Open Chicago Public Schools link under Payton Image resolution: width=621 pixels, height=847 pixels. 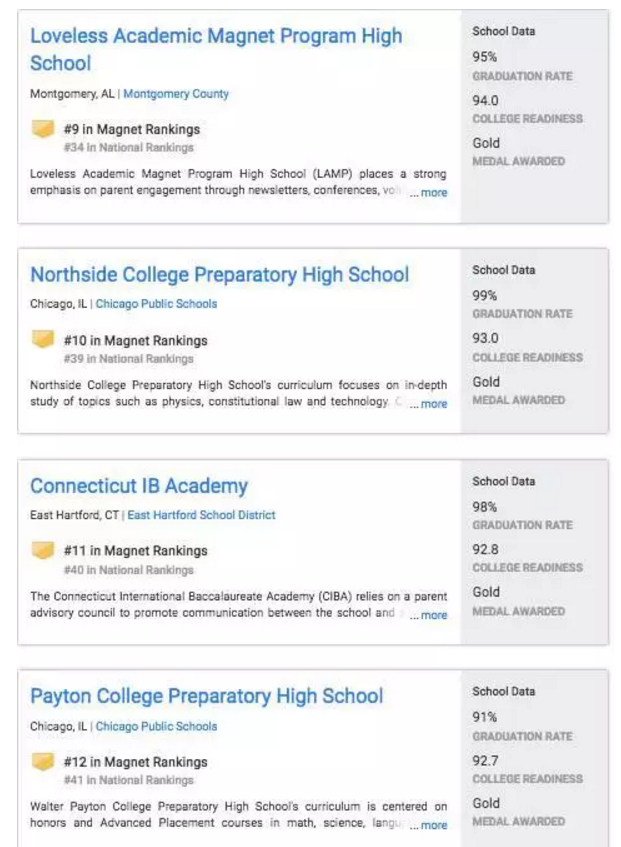tap(156, 726)
